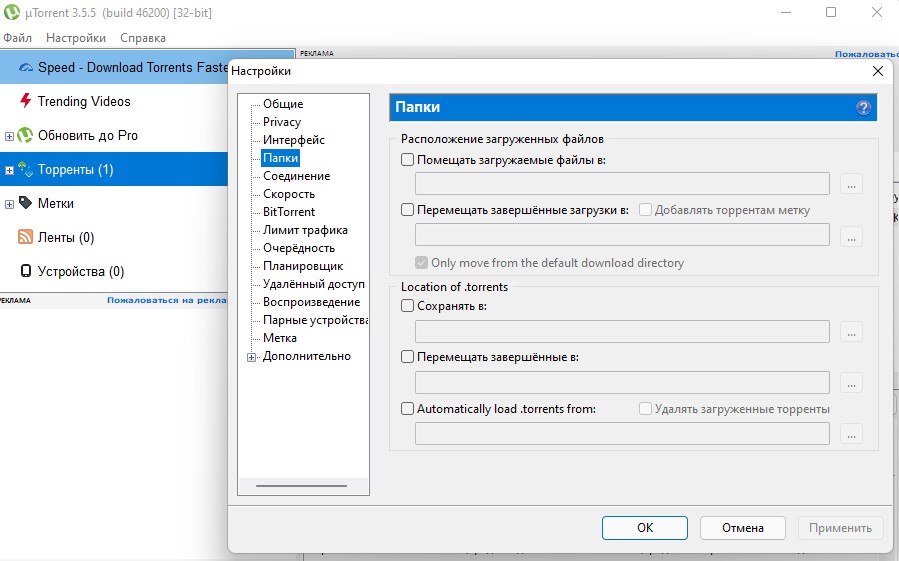The height and width of the screenshot is (561, 899).
Task: Open the Настройки menu in the menu bar
Action: coord(76,38)
